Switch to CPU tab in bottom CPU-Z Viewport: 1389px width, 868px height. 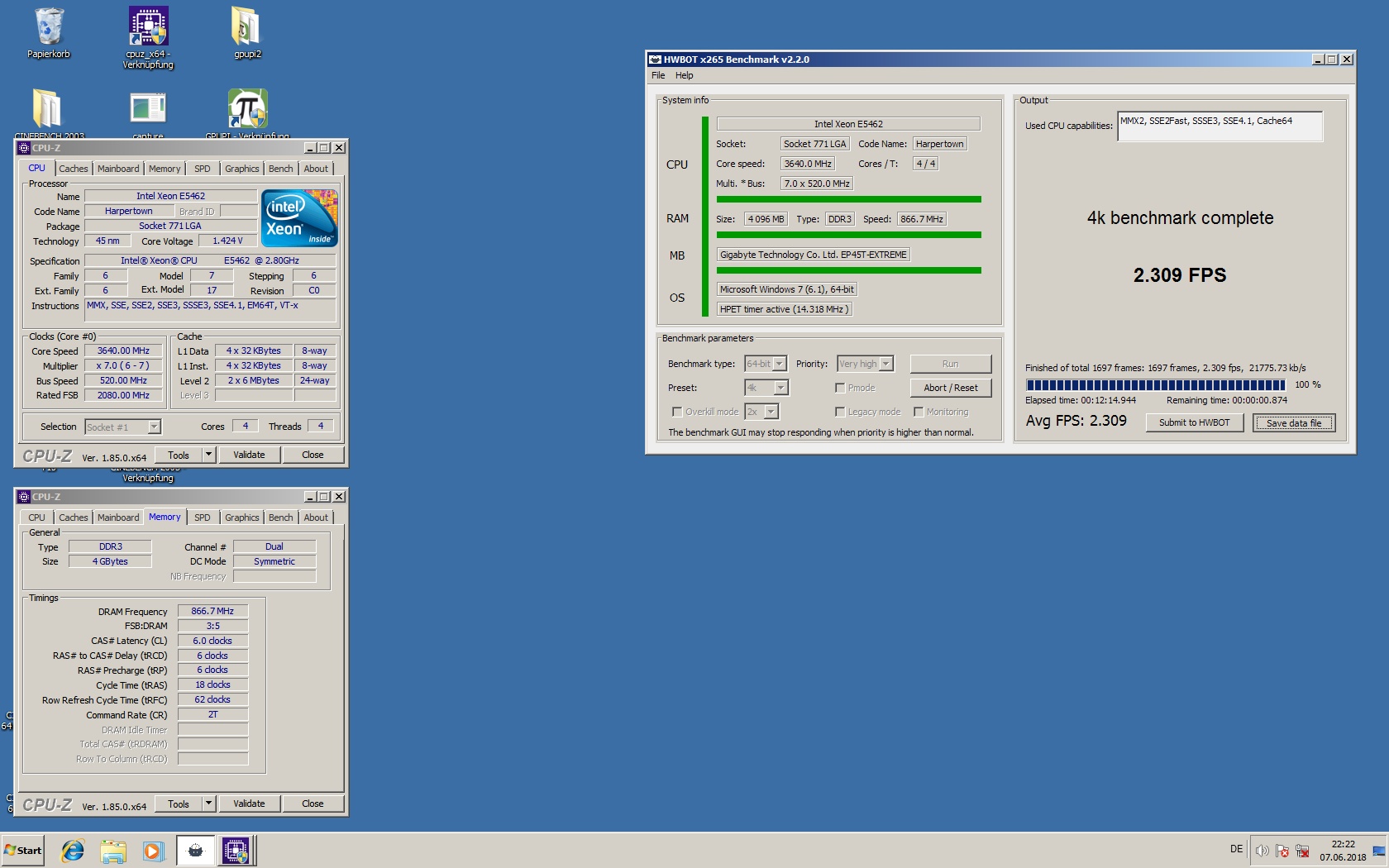(37, 517)
